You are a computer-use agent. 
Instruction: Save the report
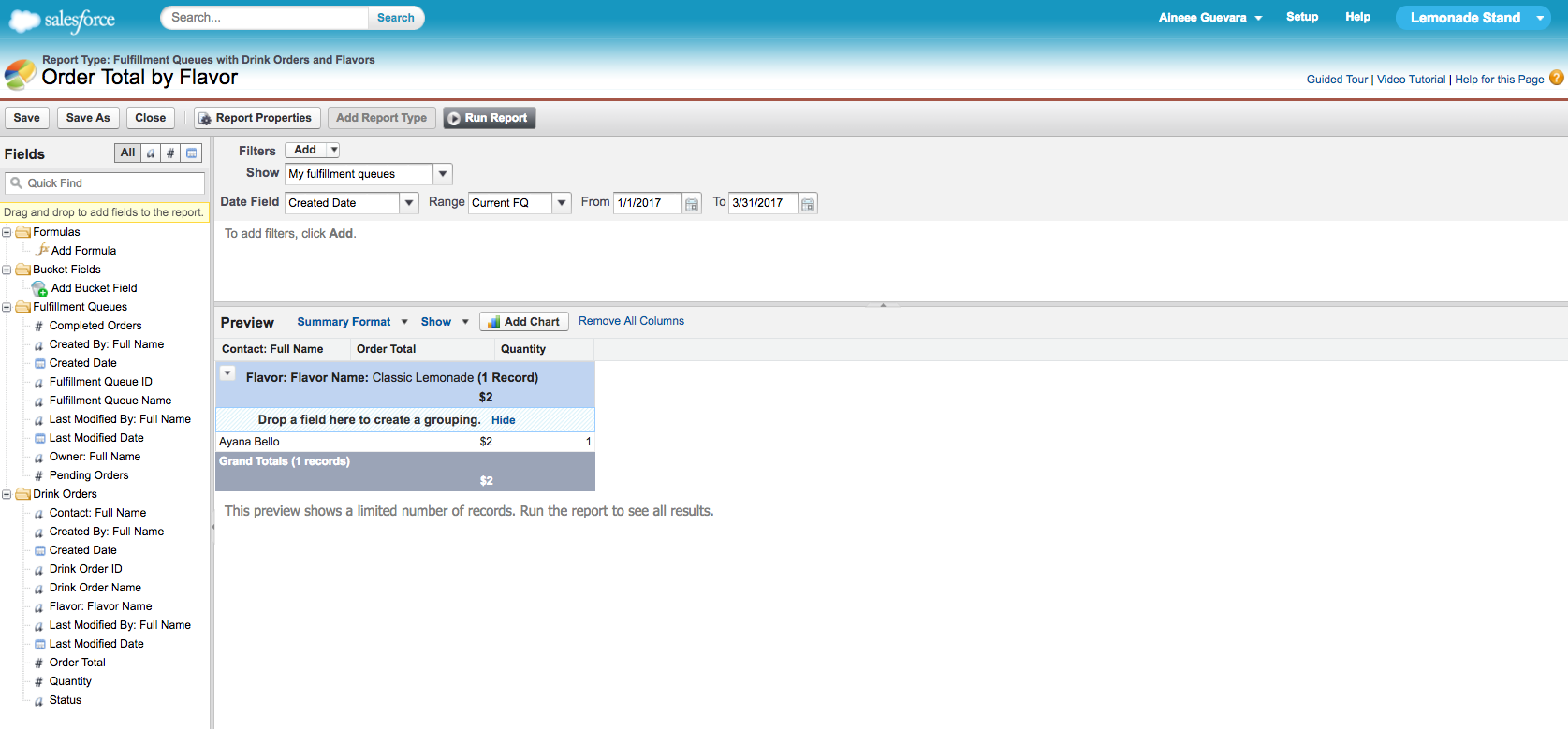click(26, 118)
